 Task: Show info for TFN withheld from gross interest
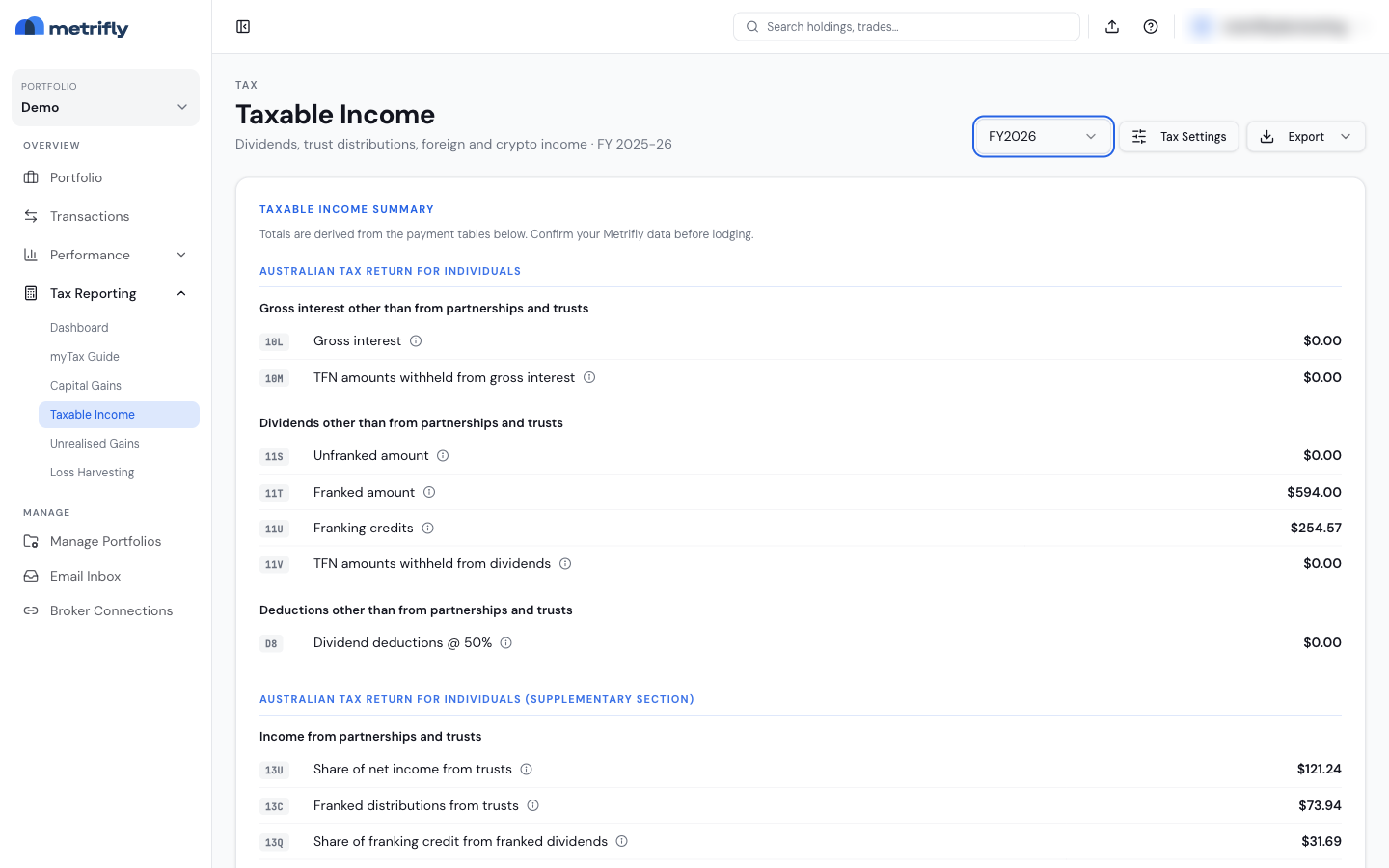pos(589,378)
